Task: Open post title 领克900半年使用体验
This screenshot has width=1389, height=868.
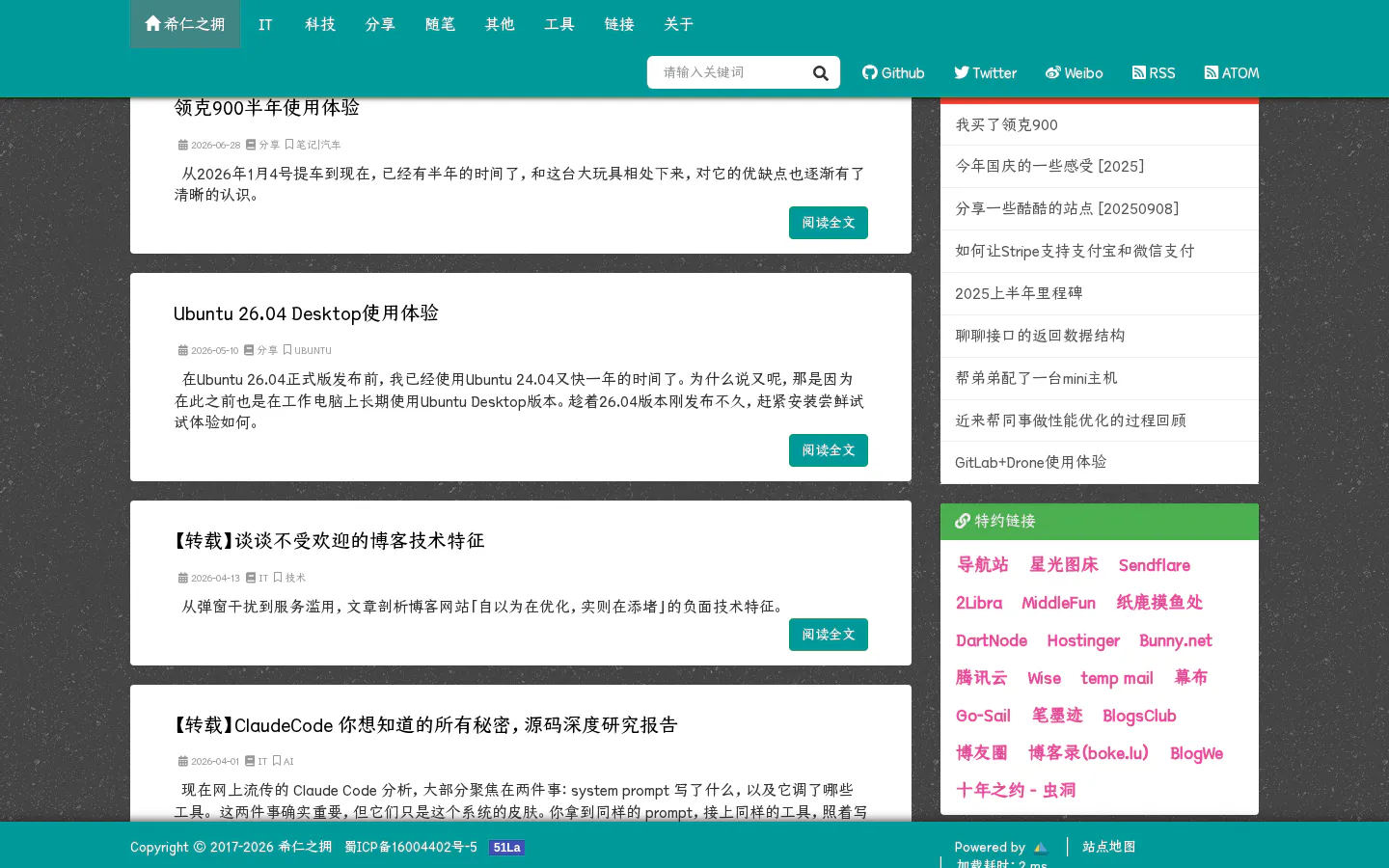Action: coord(266,108)
